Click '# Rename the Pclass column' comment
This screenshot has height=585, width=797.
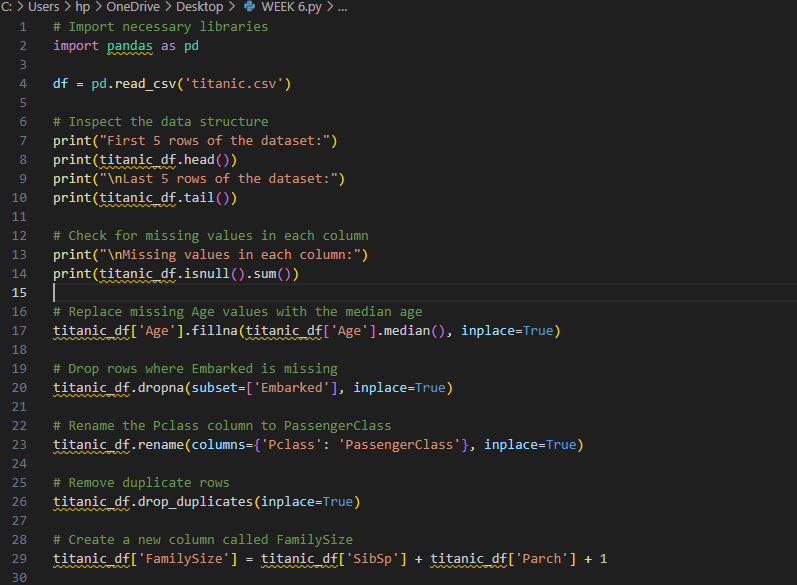(222, 426)
